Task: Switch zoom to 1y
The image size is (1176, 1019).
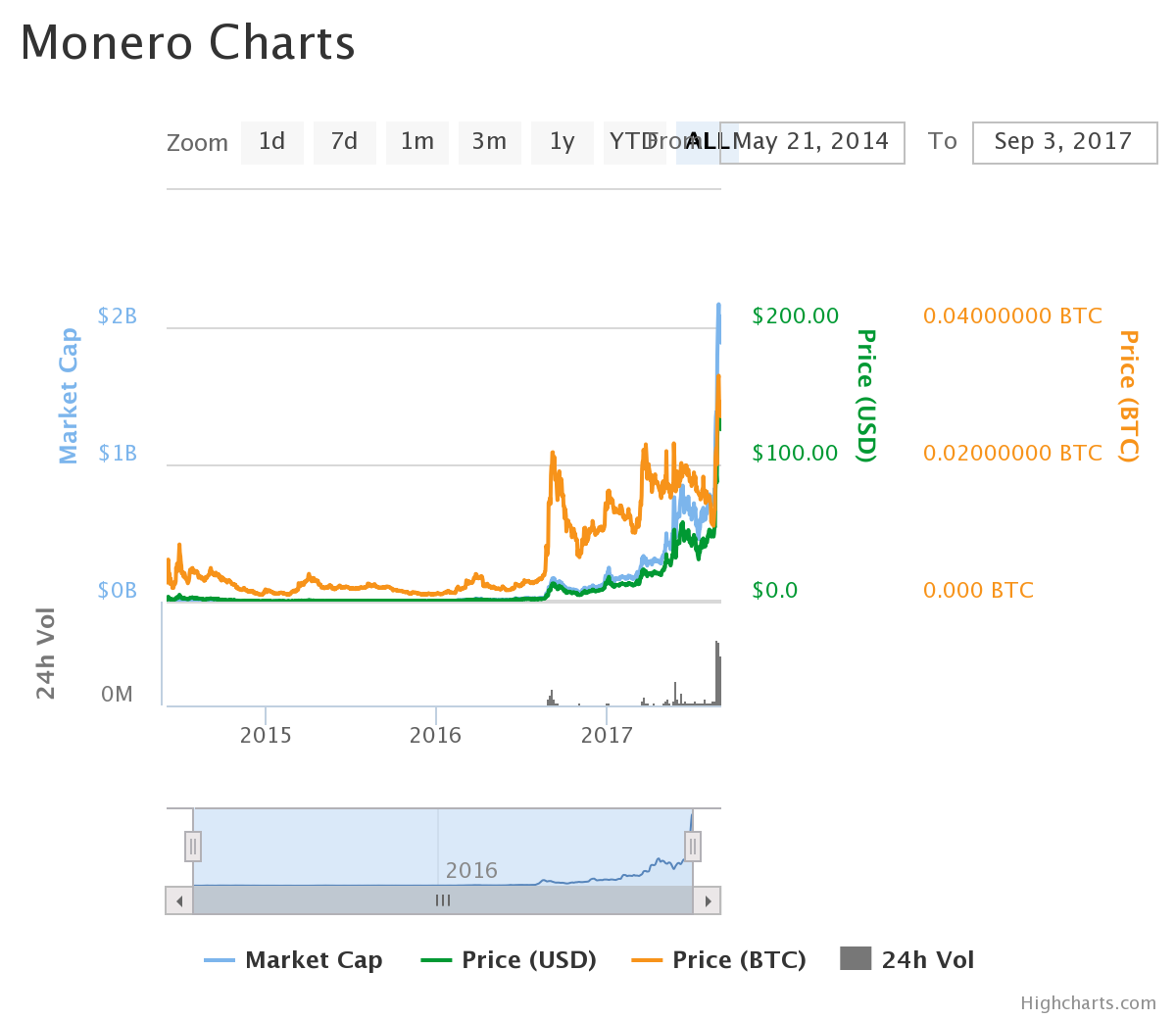Action: pyautogui.click(x=562, y=142)
